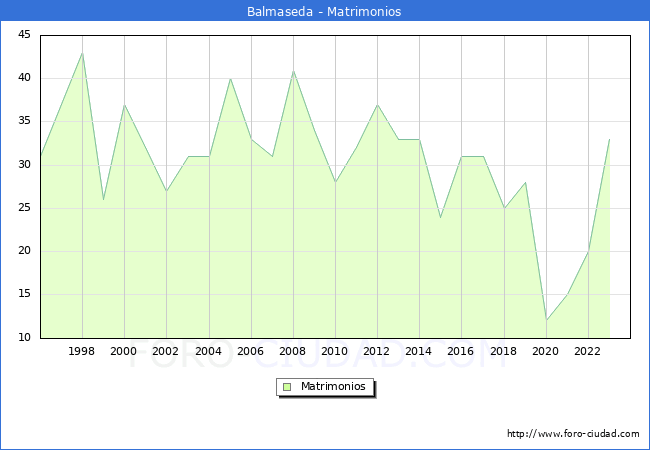This screenshot has width=650, height=450.
Task: Click the y-axis value 20
Action: 24,251
